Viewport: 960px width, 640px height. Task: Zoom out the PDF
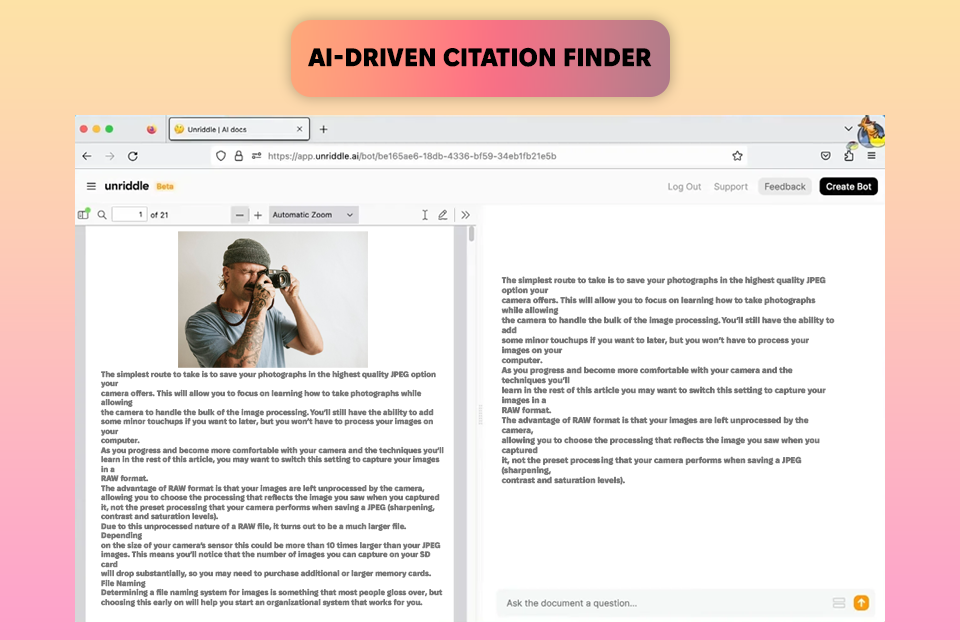click(x=239, y=215)
